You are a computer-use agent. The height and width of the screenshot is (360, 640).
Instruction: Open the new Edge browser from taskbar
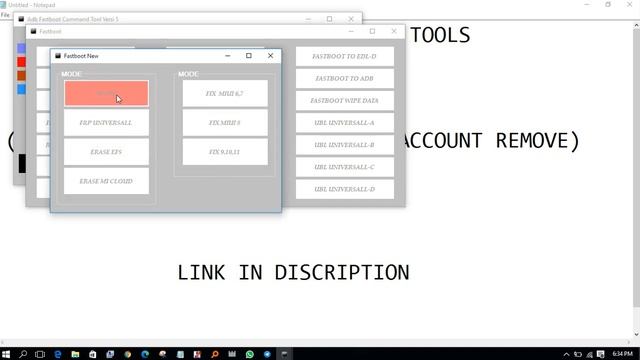[x=145, y=354]
